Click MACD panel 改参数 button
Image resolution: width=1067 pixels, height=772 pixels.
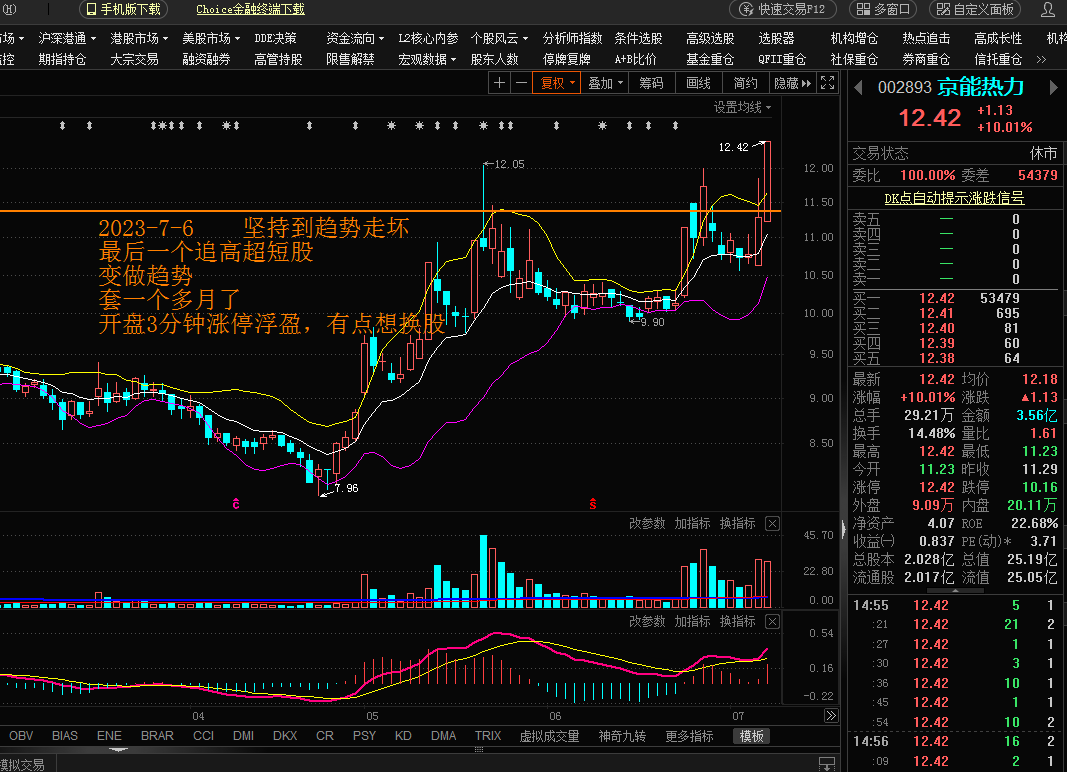point(646,622)
